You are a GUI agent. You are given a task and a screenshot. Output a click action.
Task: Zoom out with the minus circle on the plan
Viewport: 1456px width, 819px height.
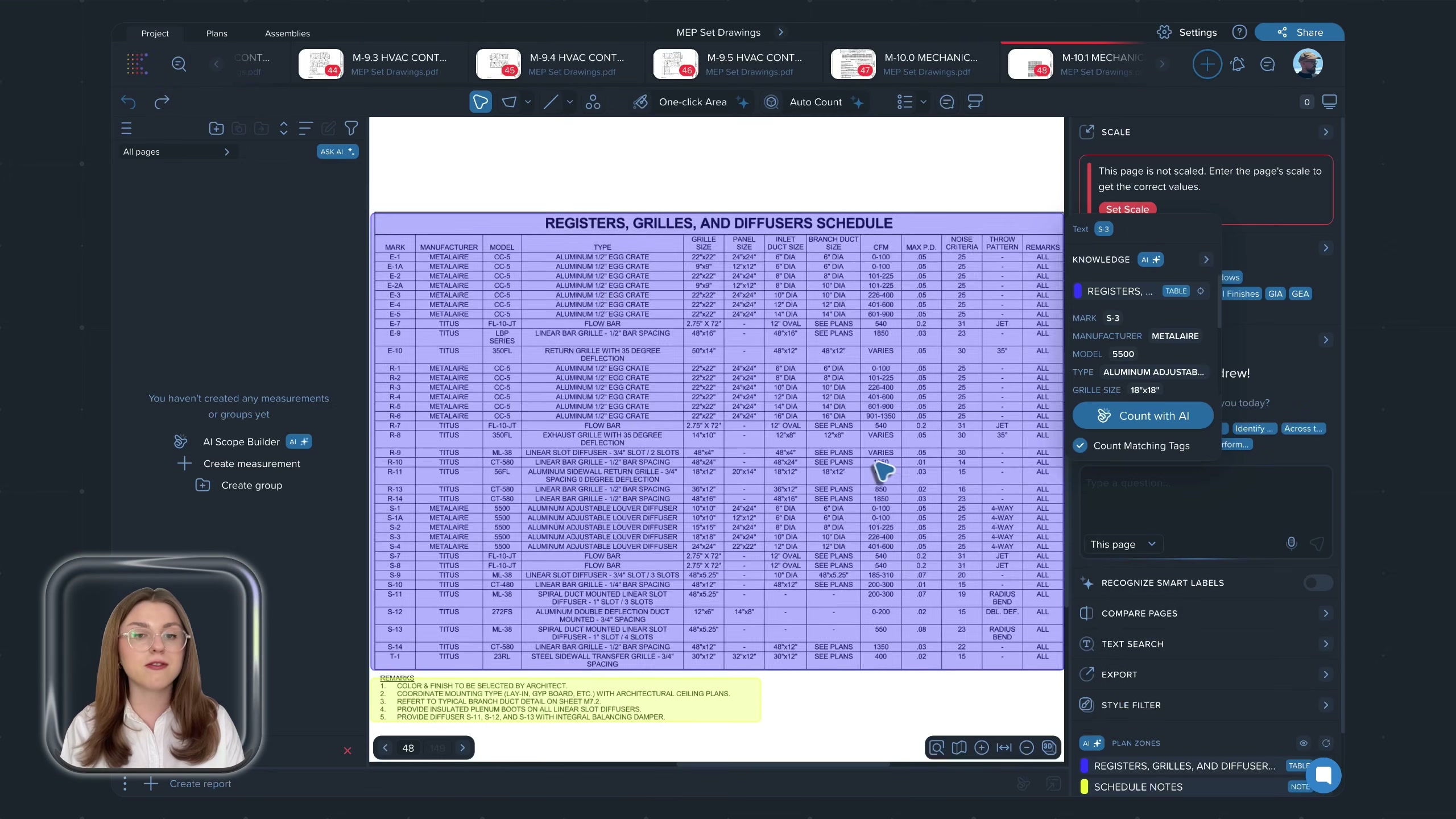pos(1027,748)
